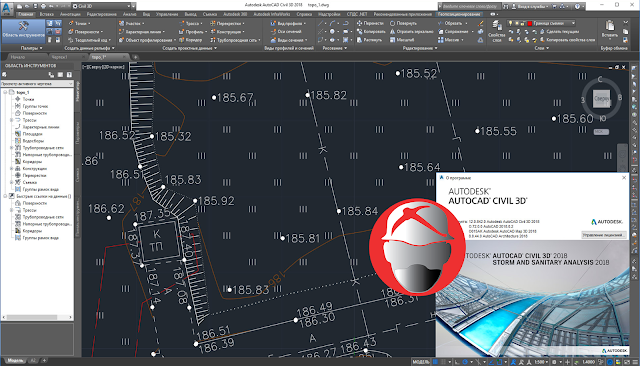Open the Просмотр активного чертежа dropdown
Viewport: 640px width, 366px height.
(37, 84)
